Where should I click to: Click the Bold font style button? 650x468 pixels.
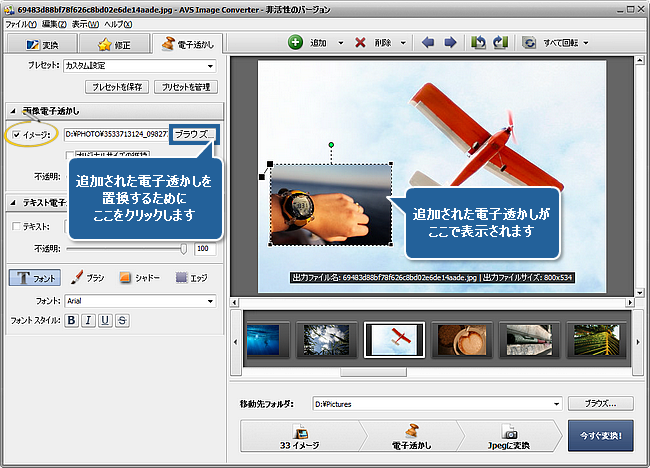72,320
